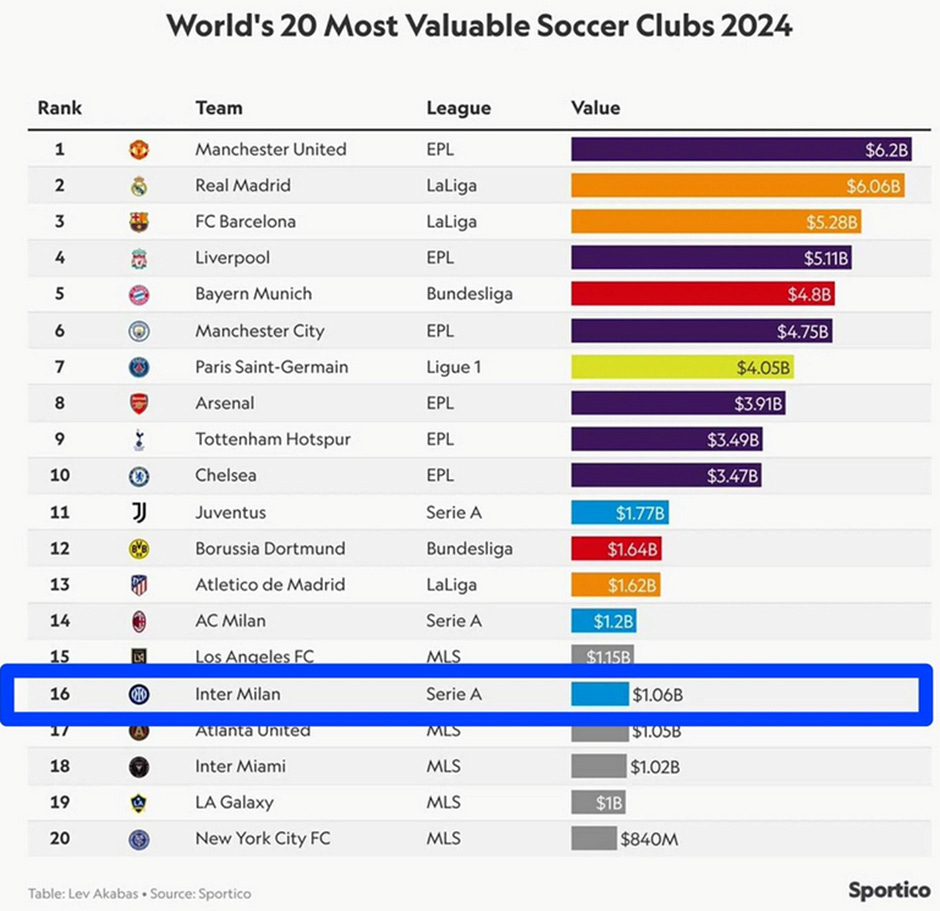Screen dimensions: 940x911
Task: Select the Inter Milan crest icon
Action: 139,694
